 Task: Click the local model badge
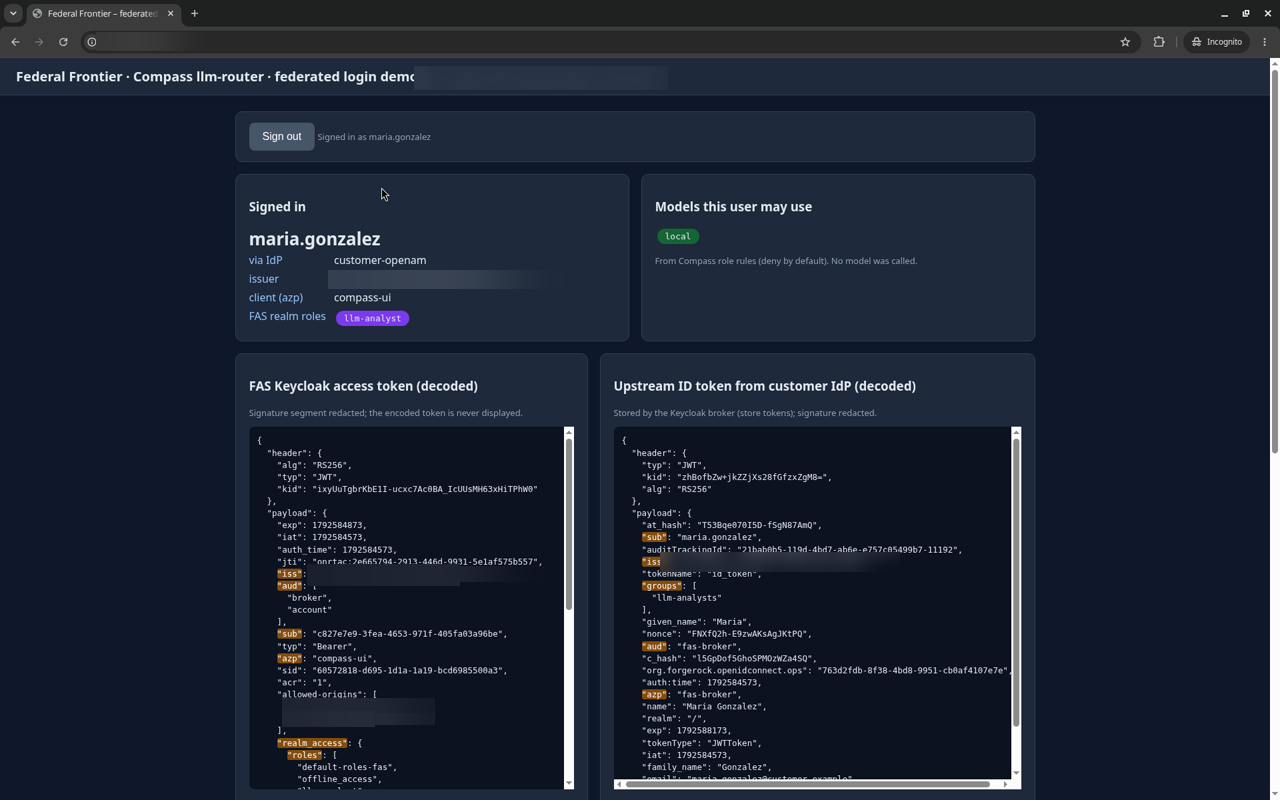(678, 236)
